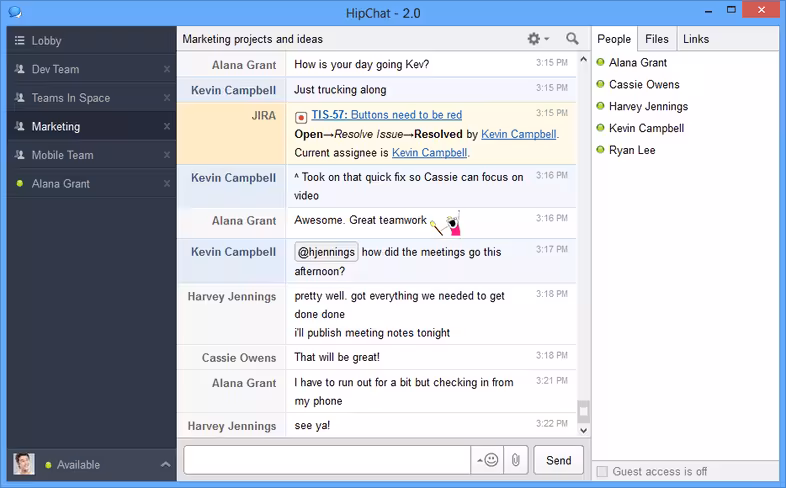Viewport: 786px width, 488px height.
Task: Select Kevin Campbell in People list
Action: (x=646, y=128)
